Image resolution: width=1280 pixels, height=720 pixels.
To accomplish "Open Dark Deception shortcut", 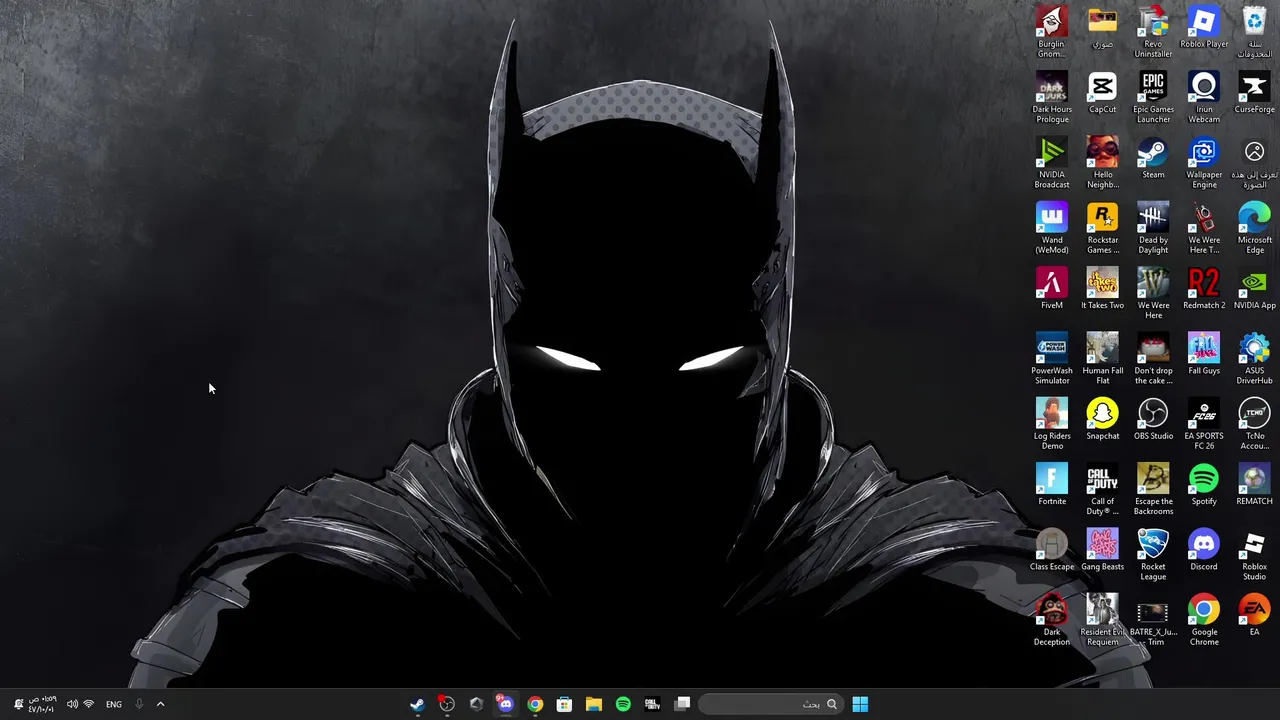I will point(1052,620).
